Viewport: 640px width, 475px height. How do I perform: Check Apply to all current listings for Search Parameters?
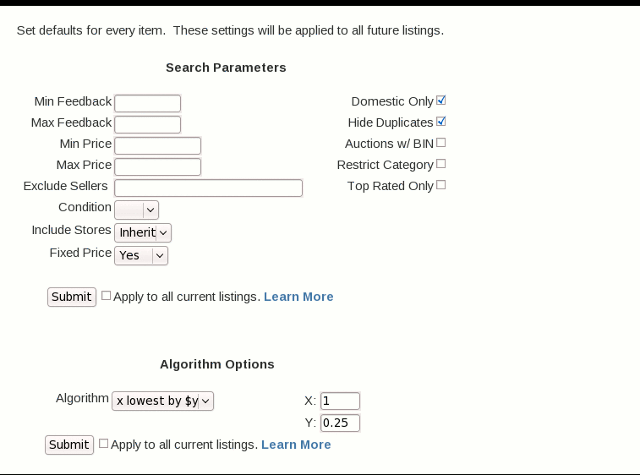pos(106,295)
